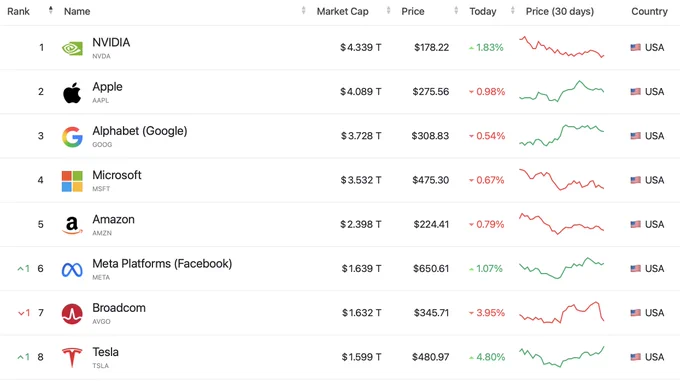Sort by Market Cap arrow
The height and width of the screenshot is (385, 680).
pyautogui.click(x=388, y=10)
